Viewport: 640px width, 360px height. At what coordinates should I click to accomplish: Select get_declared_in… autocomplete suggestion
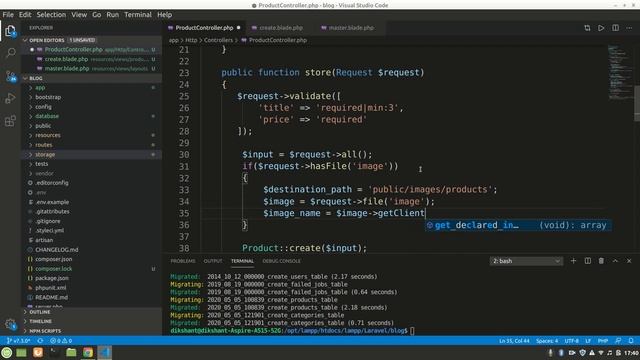(518, 225)
